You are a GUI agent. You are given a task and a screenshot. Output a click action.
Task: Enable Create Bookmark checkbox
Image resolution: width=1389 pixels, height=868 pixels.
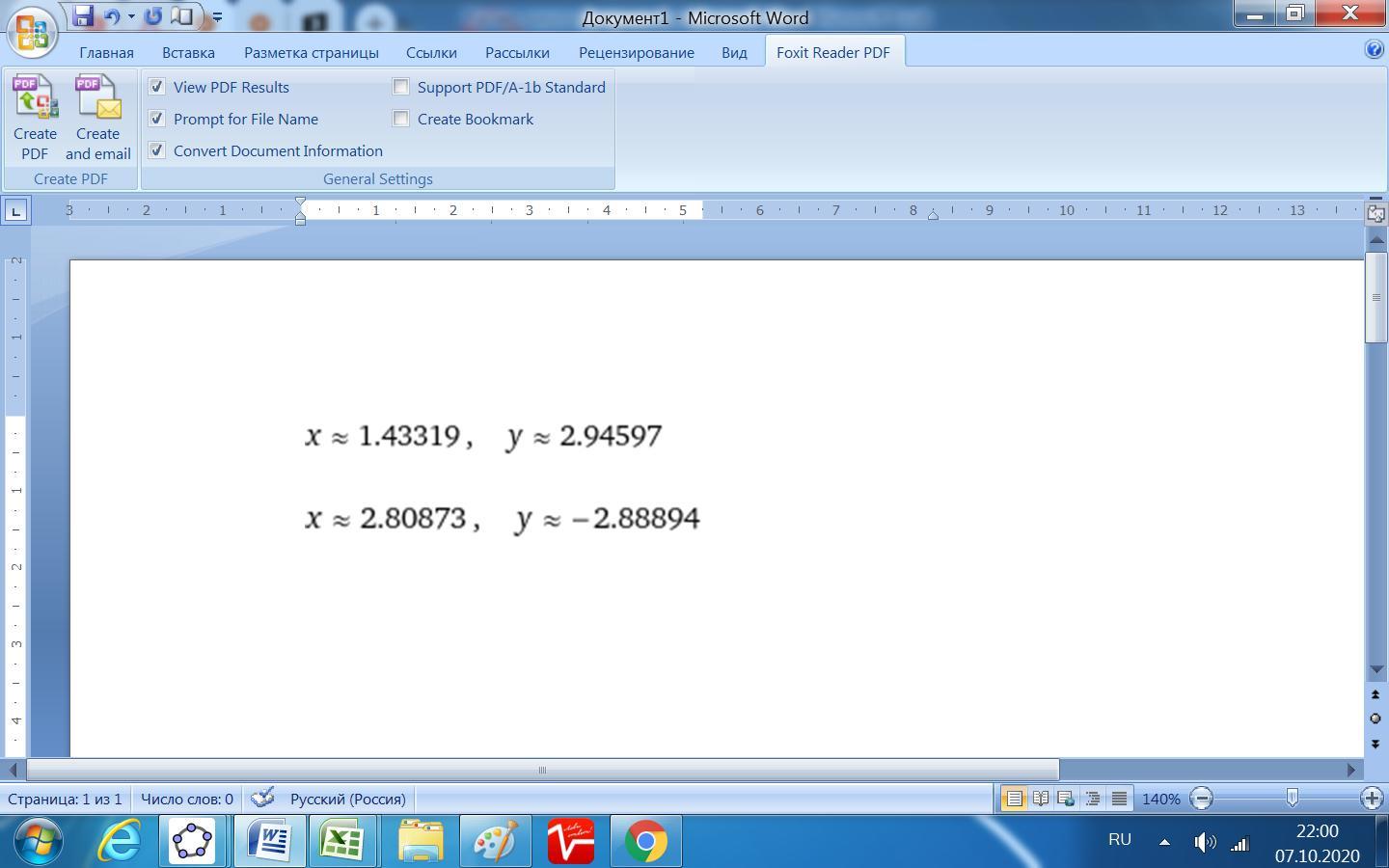click(x=401, y=119)
